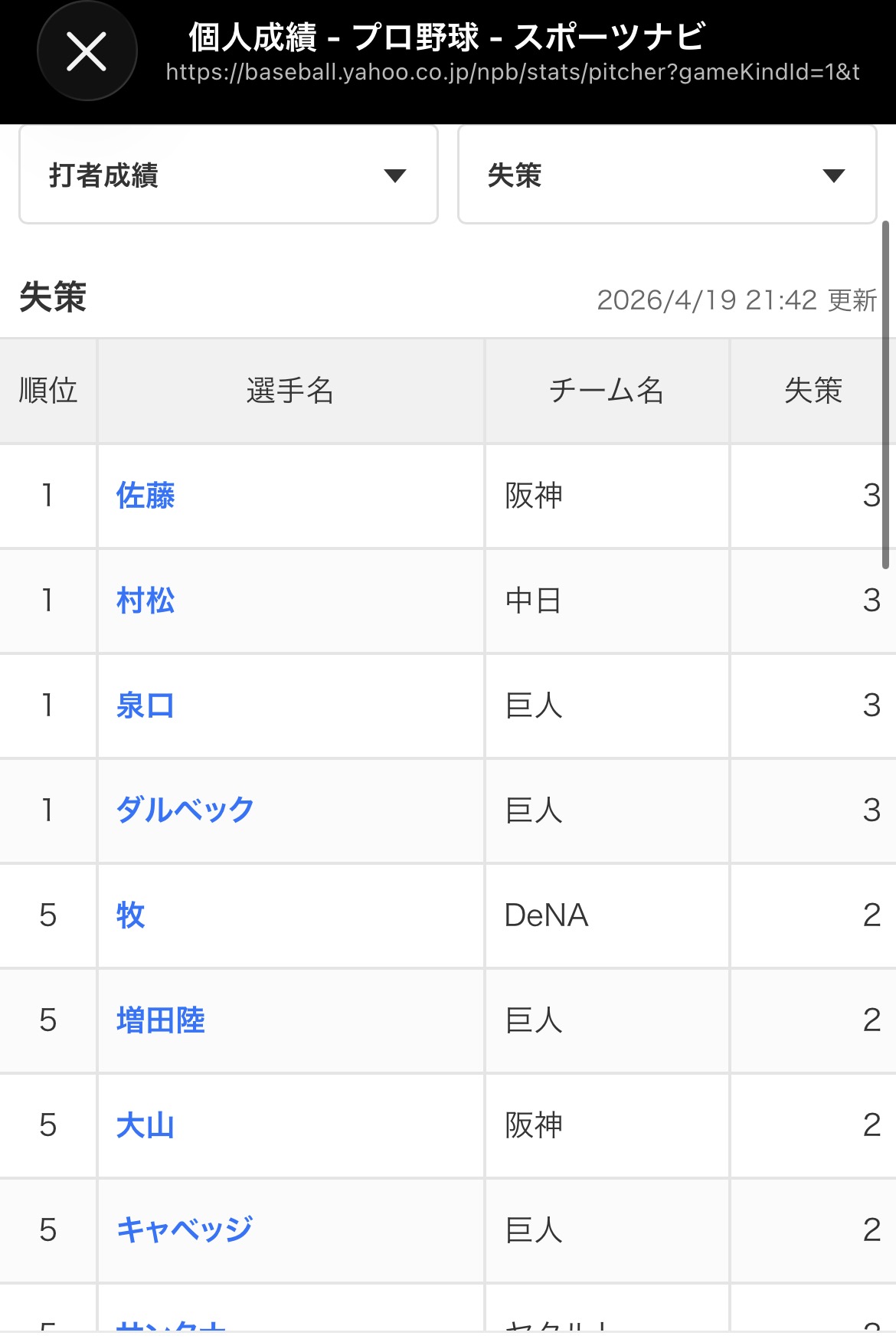The height and width of the screenshot is (1339, 896).
Task: Click DeNA team cell in 牧 row
Action: tap(547, 915)
